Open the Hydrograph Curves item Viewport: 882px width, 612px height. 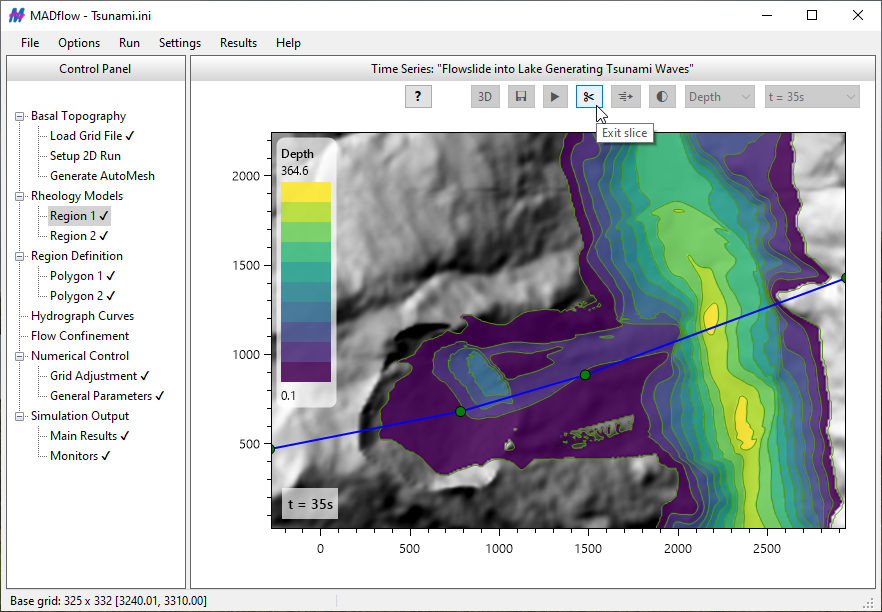82,316
